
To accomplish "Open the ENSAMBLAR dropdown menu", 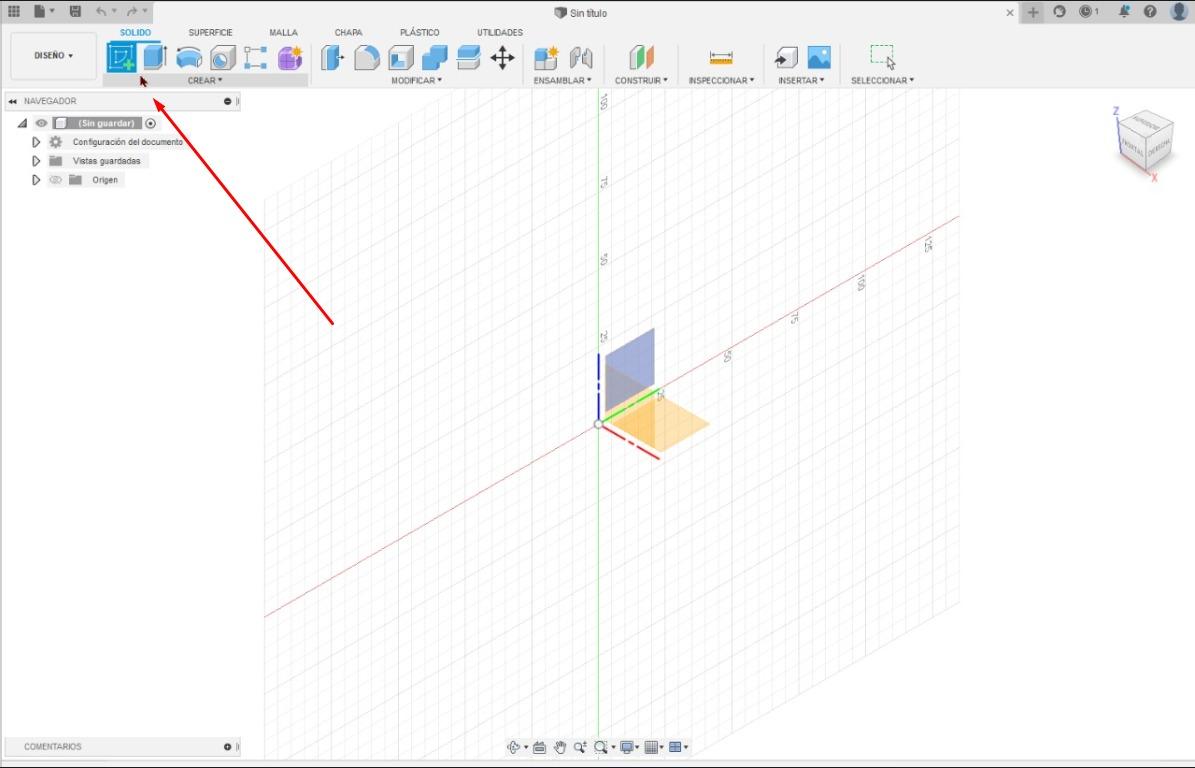I will point(562,80).
